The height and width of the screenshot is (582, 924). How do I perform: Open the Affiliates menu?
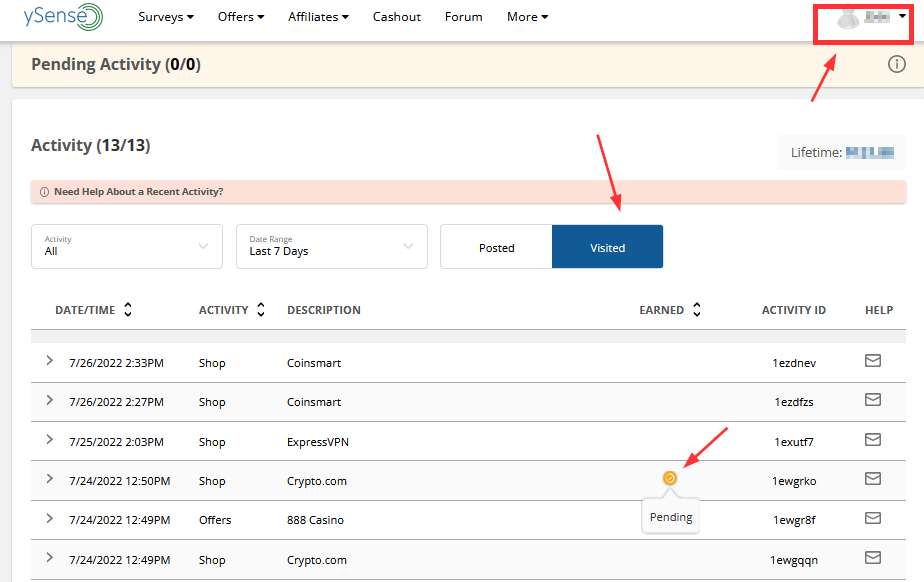point(318,17)
